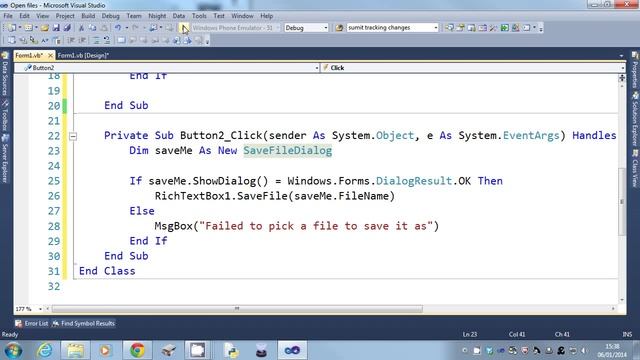
Task: Click the Properties Window toolbar icon
Action: click(460, 28)
